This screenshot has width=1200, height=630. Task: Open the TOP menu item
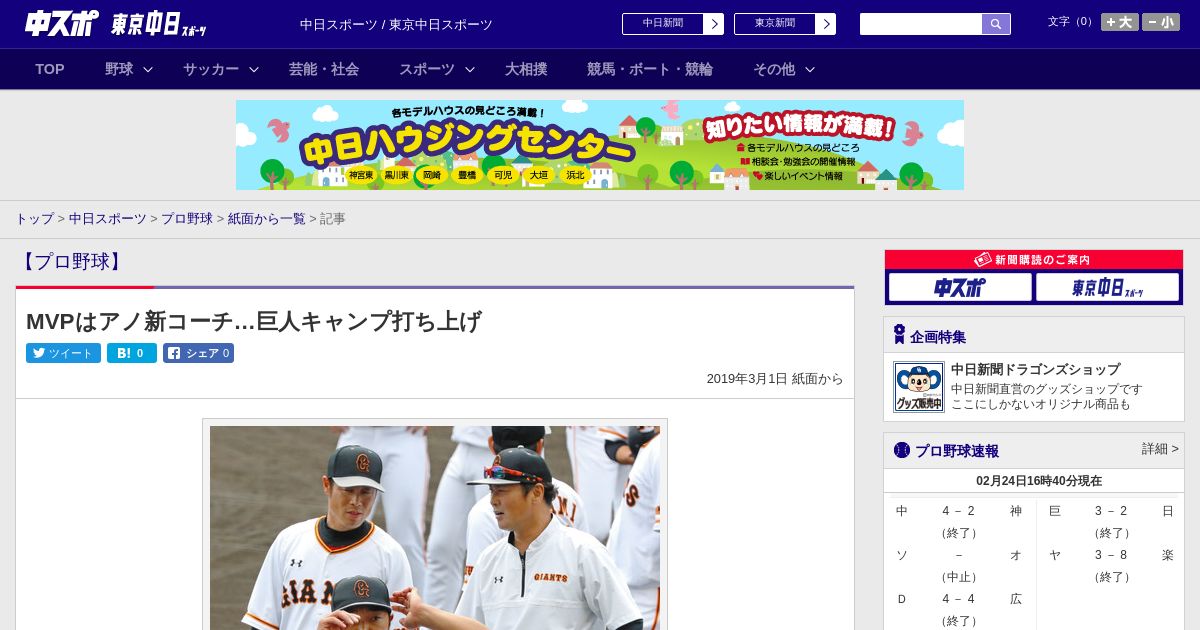click(50, 69)
